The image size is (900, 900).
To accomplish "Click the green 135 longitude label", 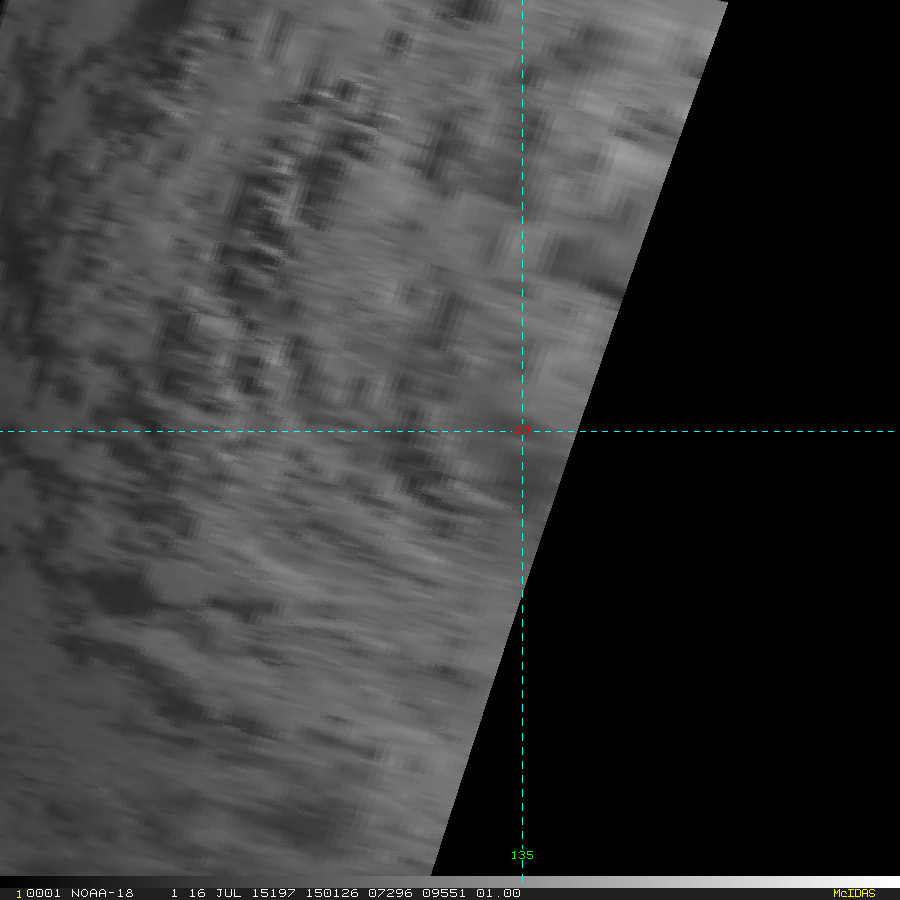I will coord(522,855).
